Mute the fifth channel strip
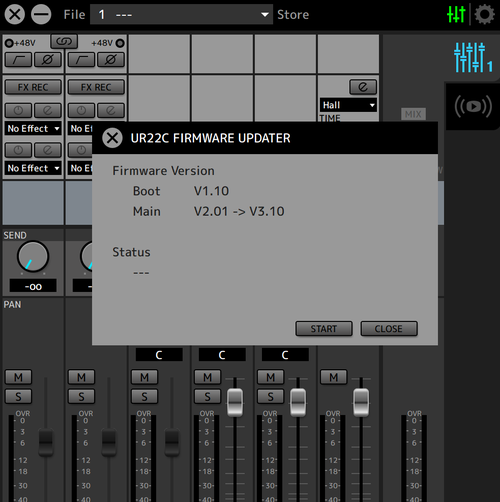Viewport: 500px width, 502px height. pyautogui.click(x=270, y=377)
